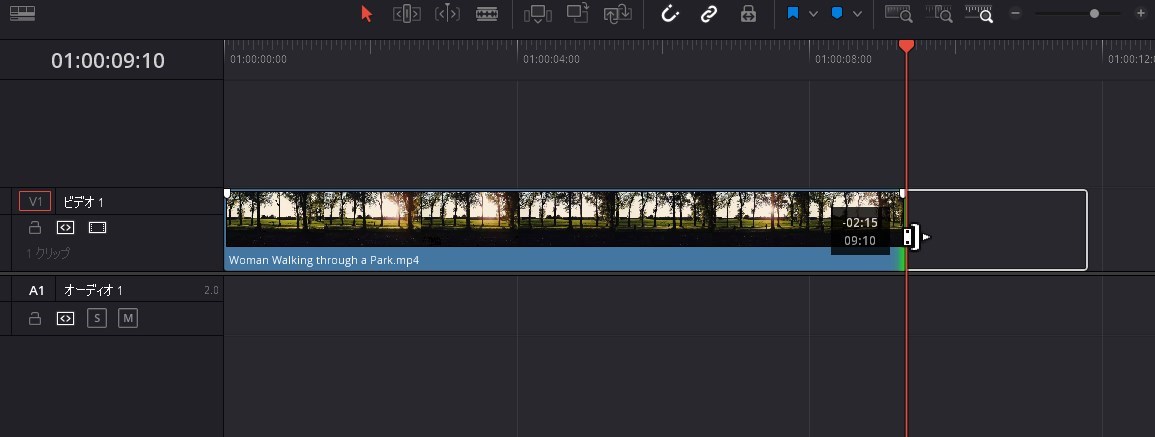Click the Insert Clip icon

coord(538,13)
